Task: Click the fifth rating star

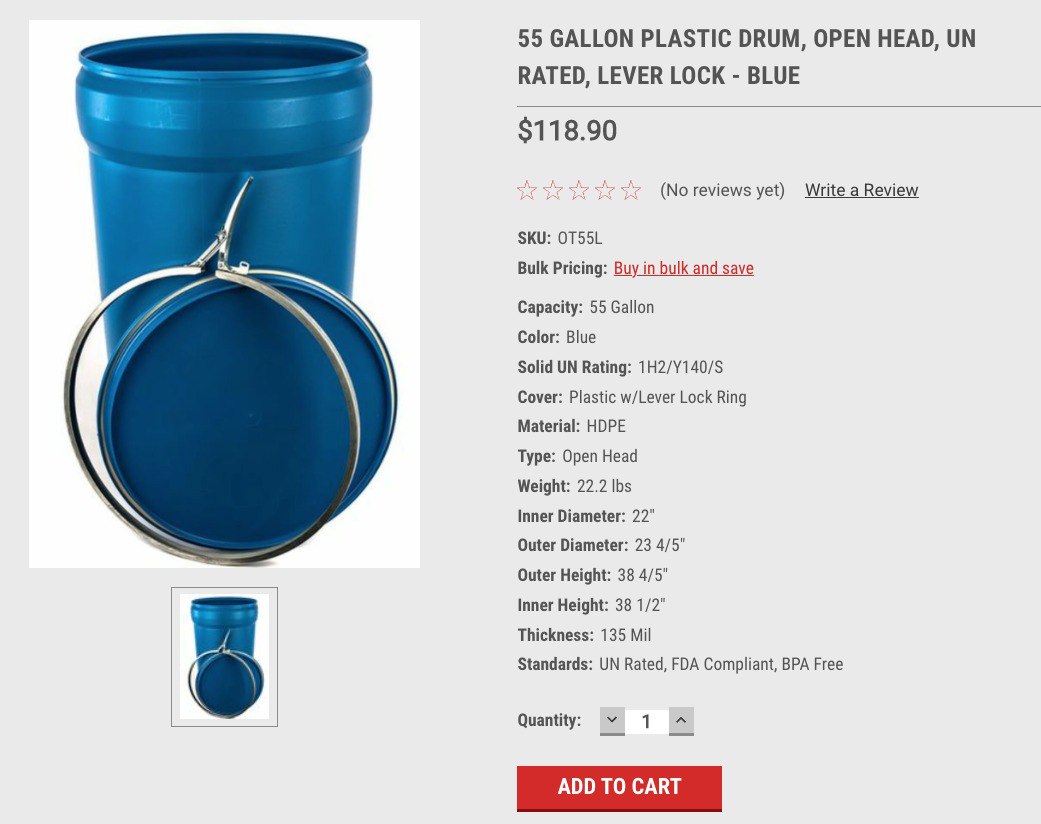Action: (x=631, y=191)
